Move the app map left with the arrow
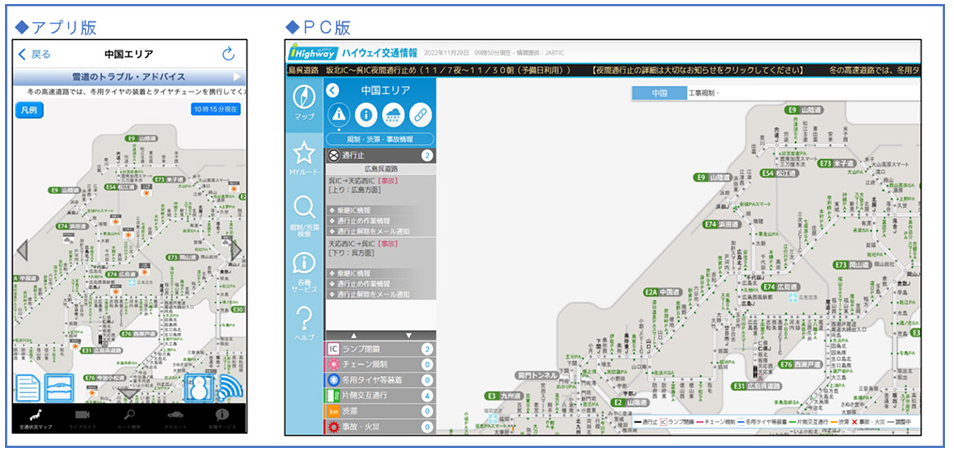 pyautogui.click(x=22, y=251)
